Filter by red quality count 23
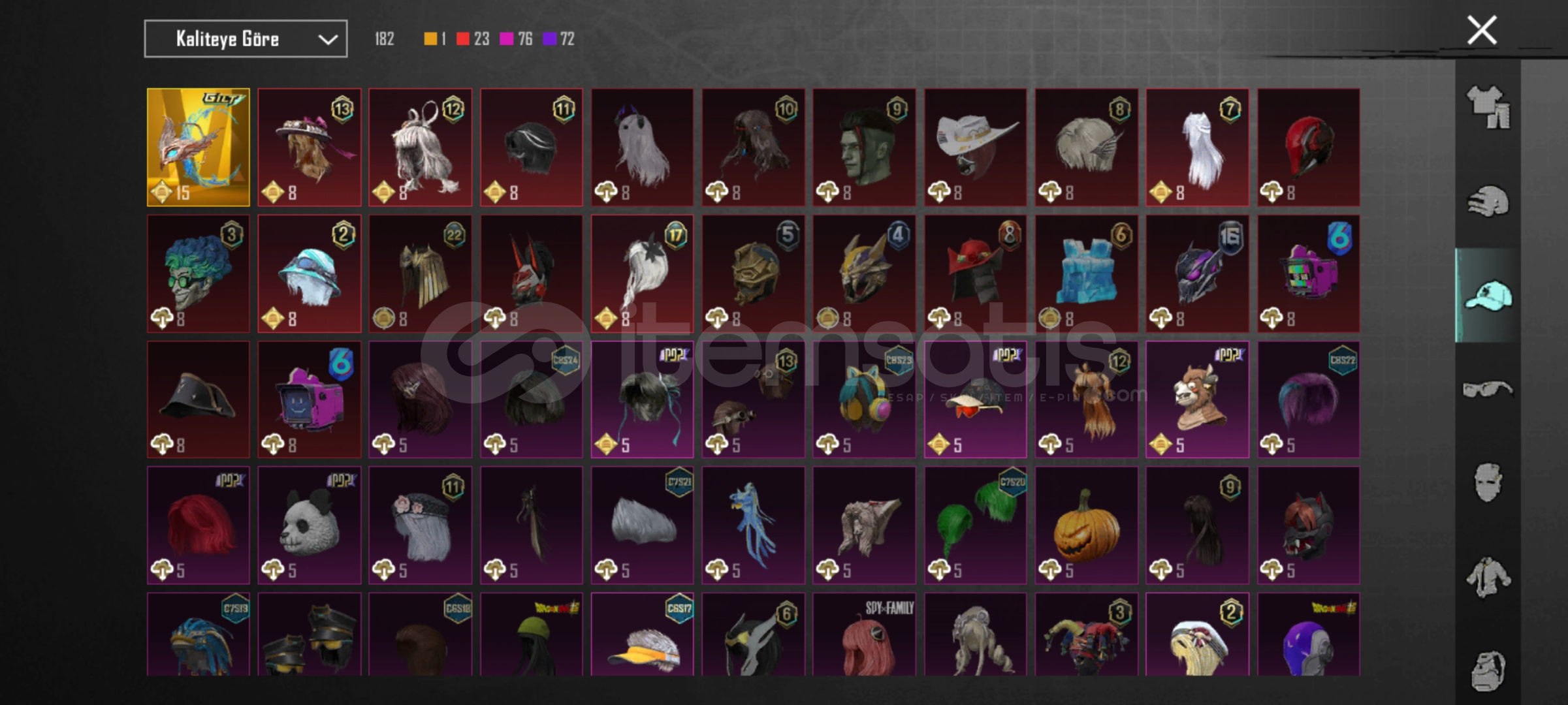 point(473,39)
